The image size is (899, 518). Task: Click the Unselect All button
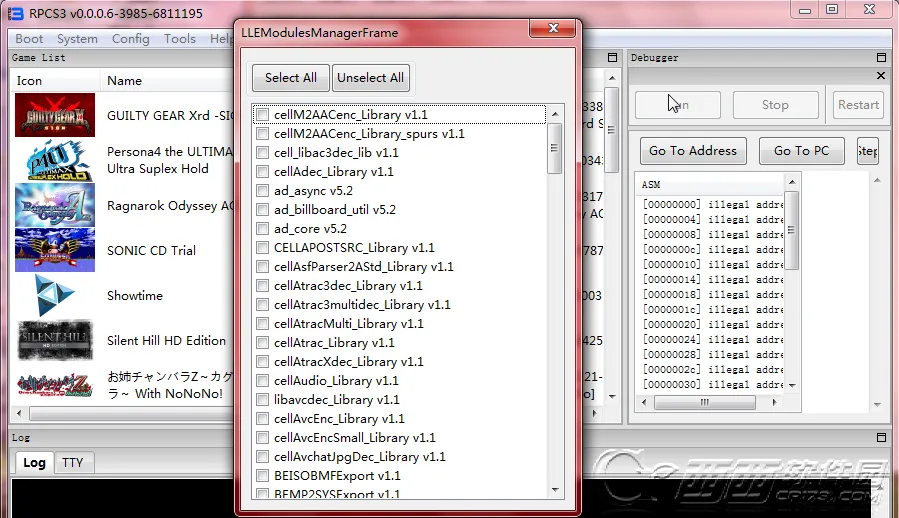pyautogui.click(x=370, y=77)
